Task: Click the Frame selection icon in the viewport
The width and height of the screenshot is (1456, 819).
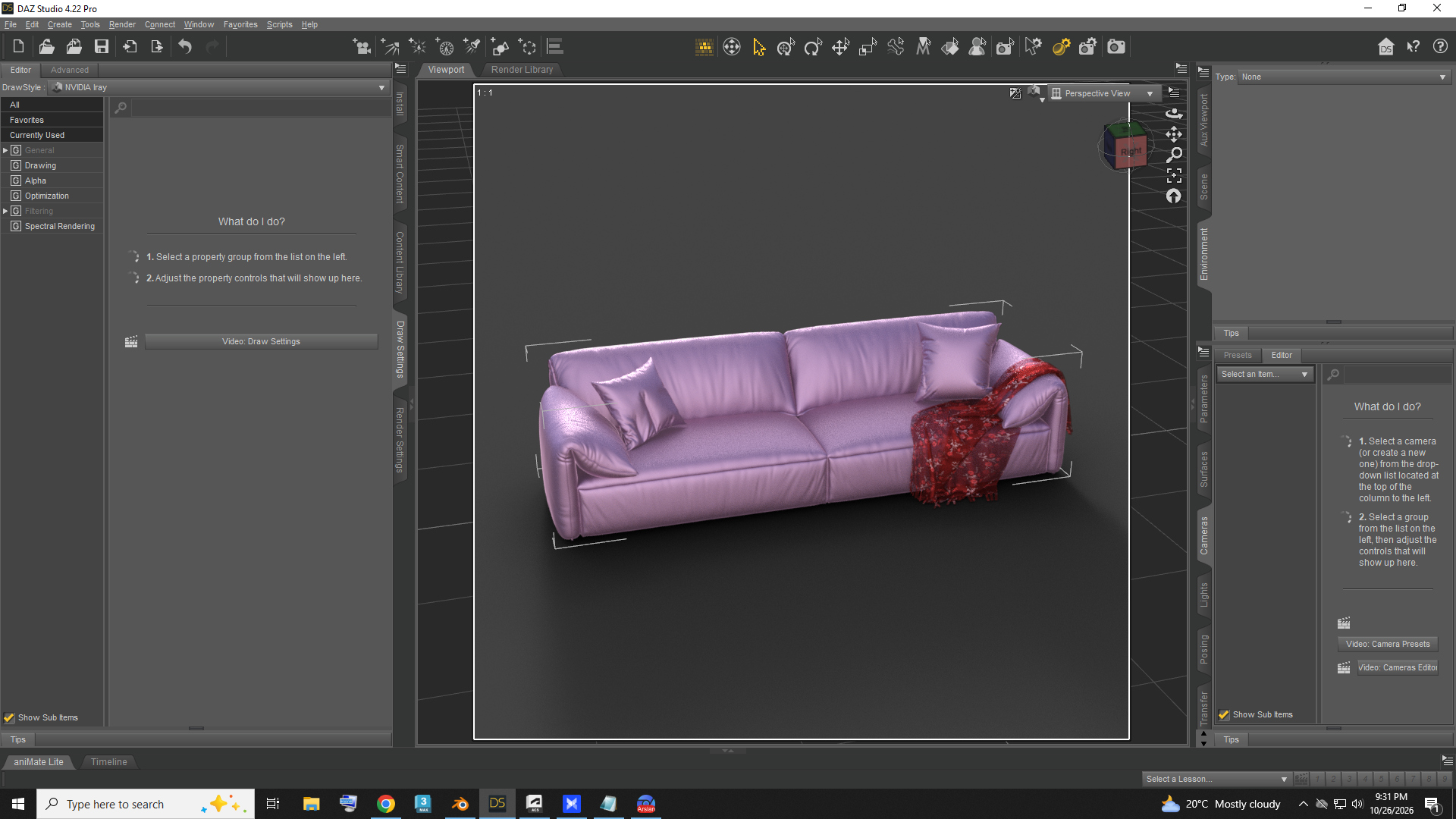Action: tap(1174, 176)
